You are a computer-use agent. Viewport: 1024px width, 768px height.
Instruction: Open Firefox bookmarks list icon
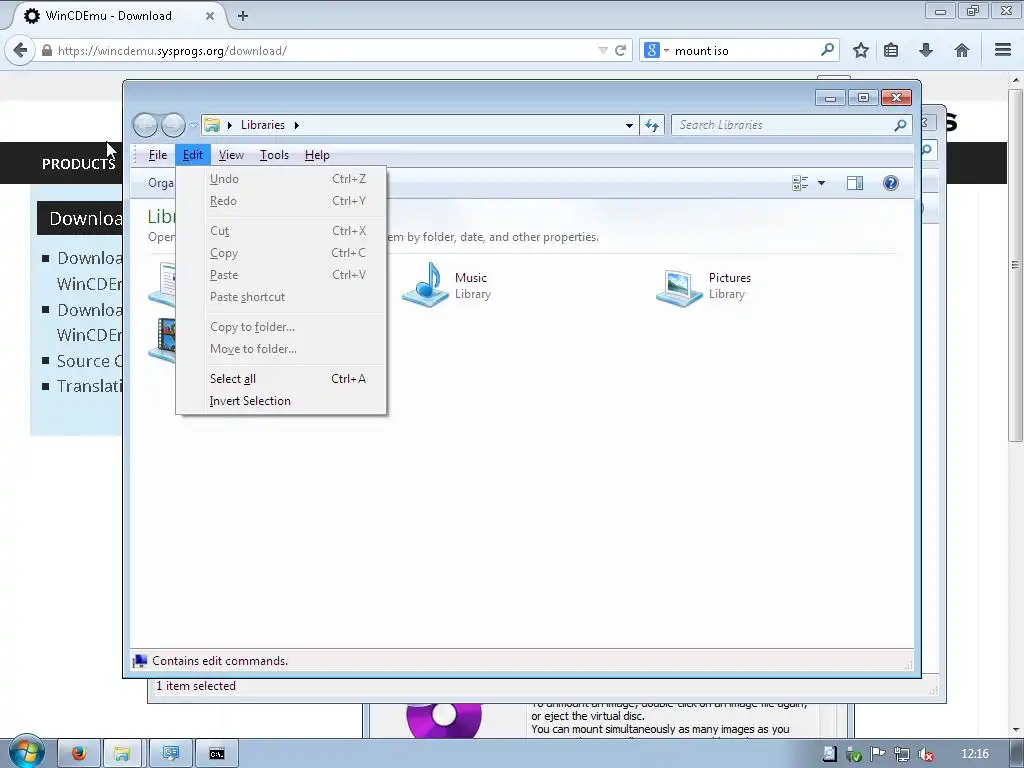pyautogui.click(x=891, y=50)
